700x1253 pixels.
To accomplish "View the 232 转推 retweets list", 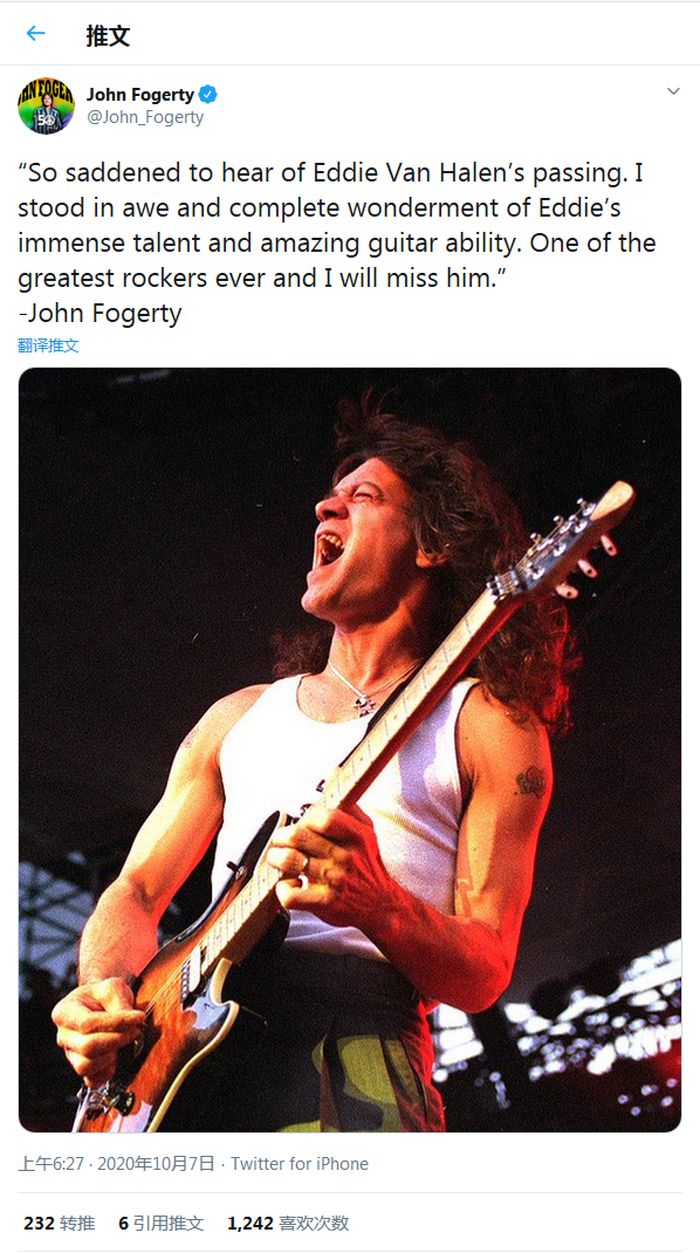I will (59, 1223).
